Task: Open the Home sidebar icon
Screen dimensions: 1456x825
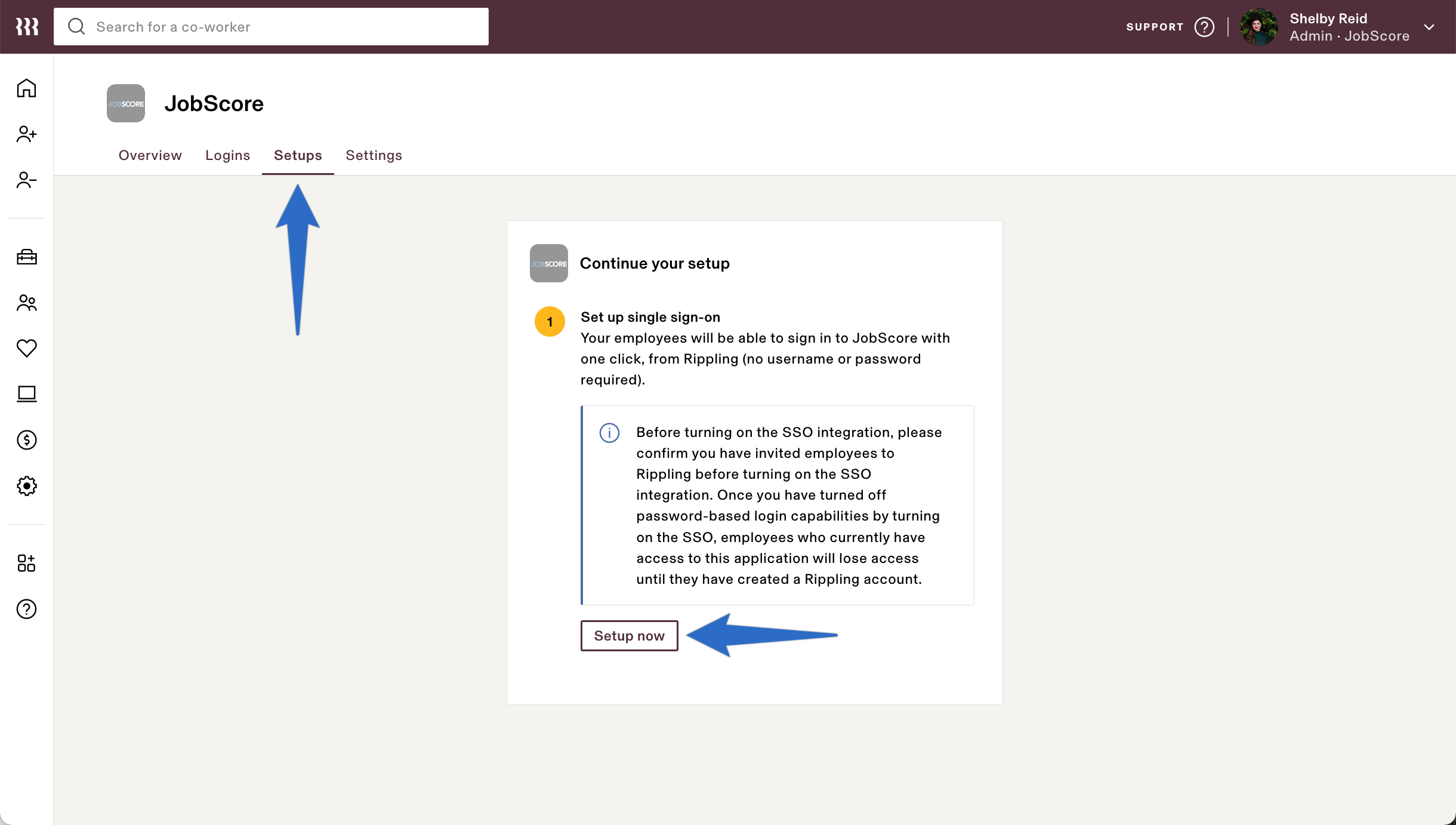Action: coord(26,88)
